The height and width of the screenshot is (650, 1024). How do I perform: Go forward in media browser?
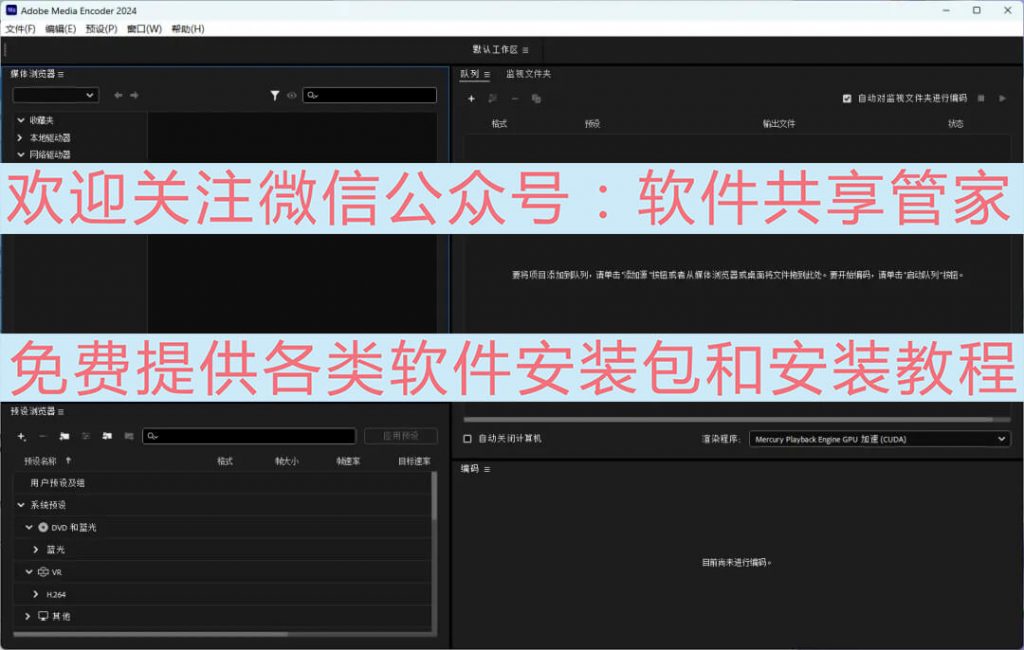coord(134,95)
